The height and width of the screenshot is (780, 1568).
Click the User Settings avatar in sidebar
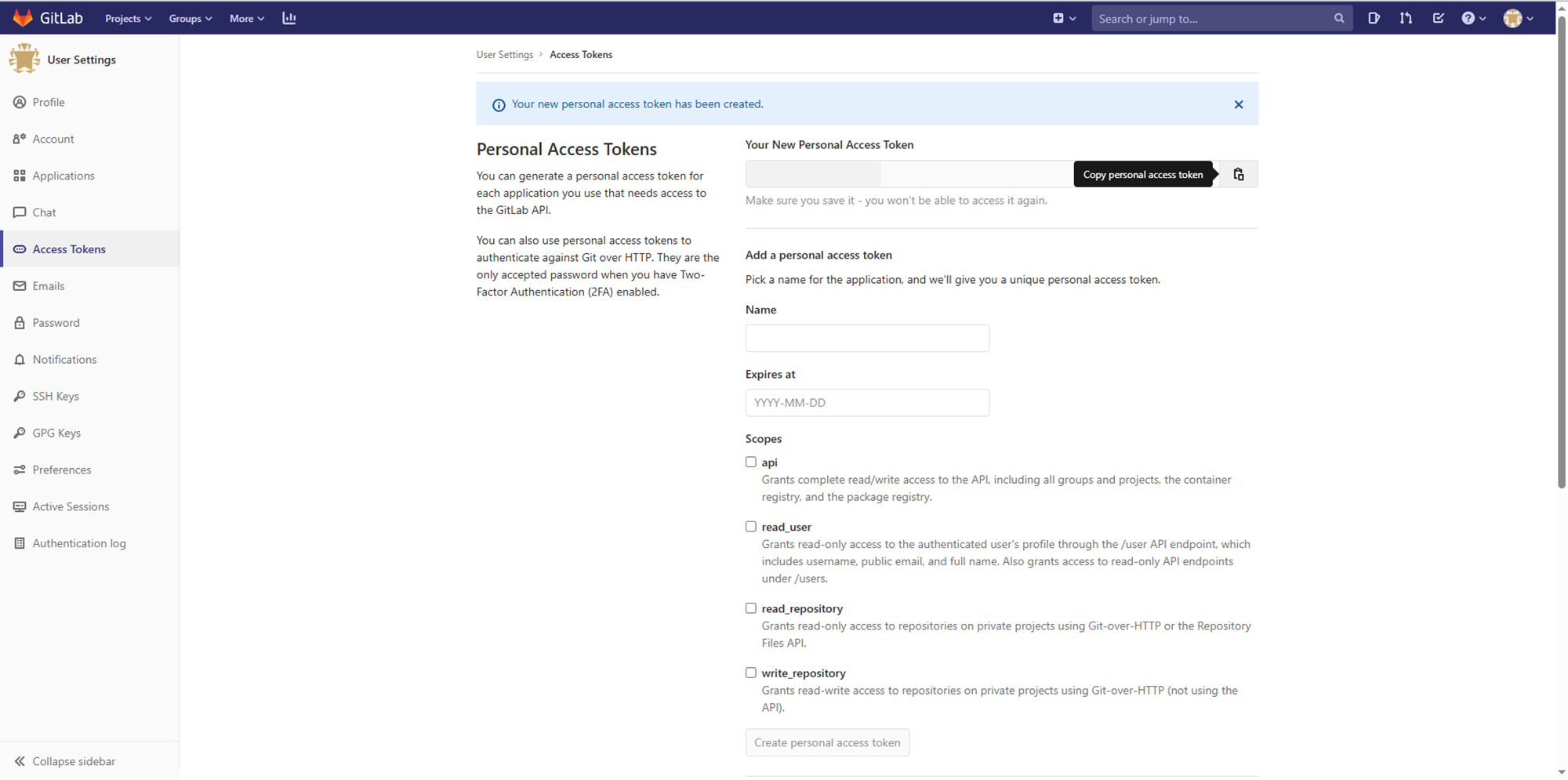click(x=24, y=59)
